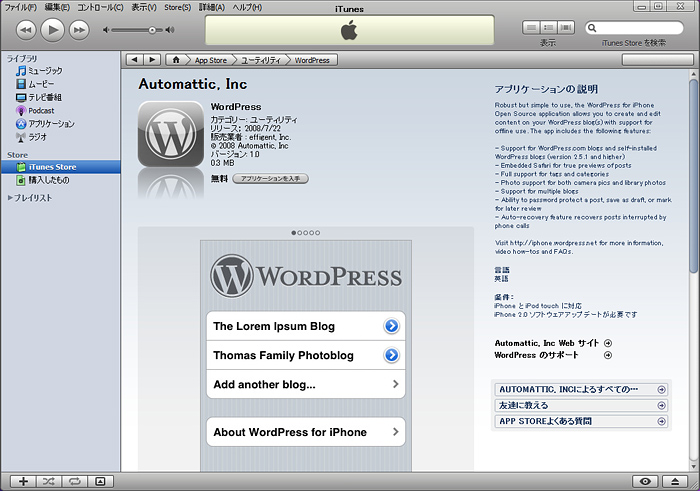Click the Automattic, Inc heading
The width and height of the screenshot is (700, 491).
pos(192,84)
